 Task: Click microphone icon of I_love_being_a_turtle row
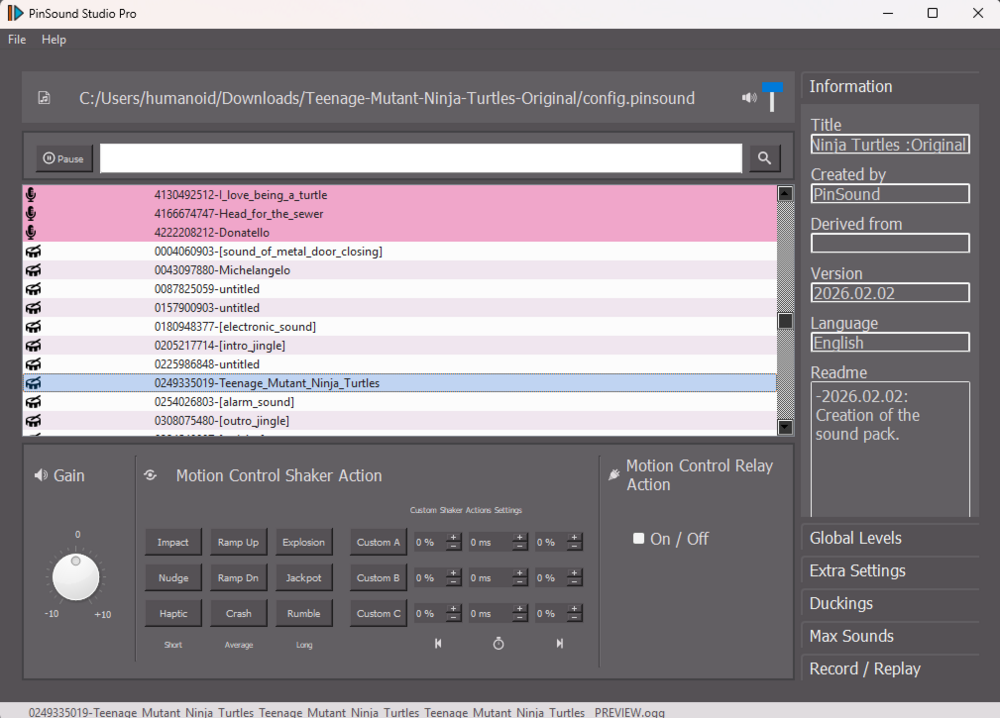click(x=31, y=194)
